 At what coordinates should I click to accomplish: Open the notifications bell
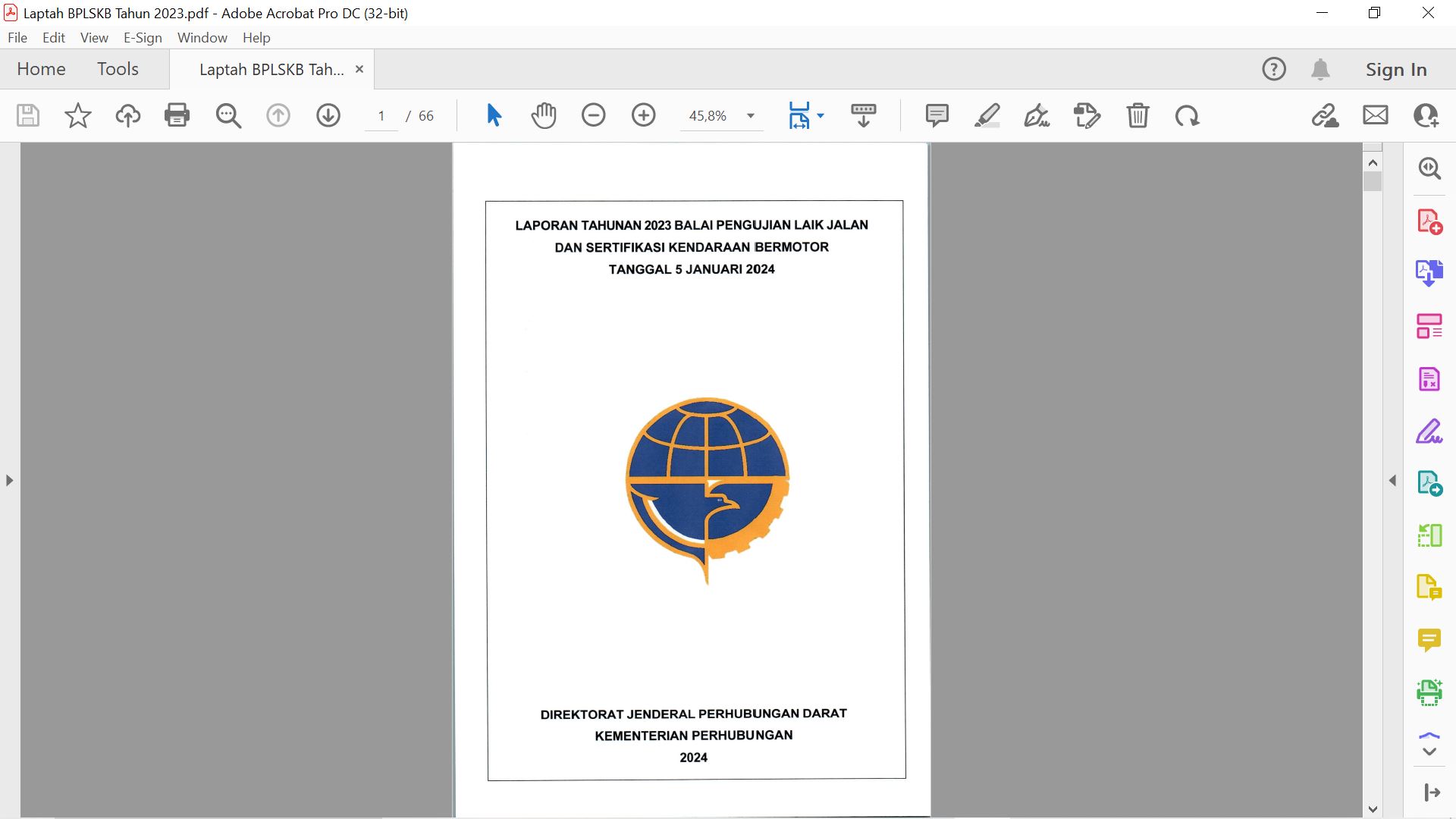[1320, 69]
